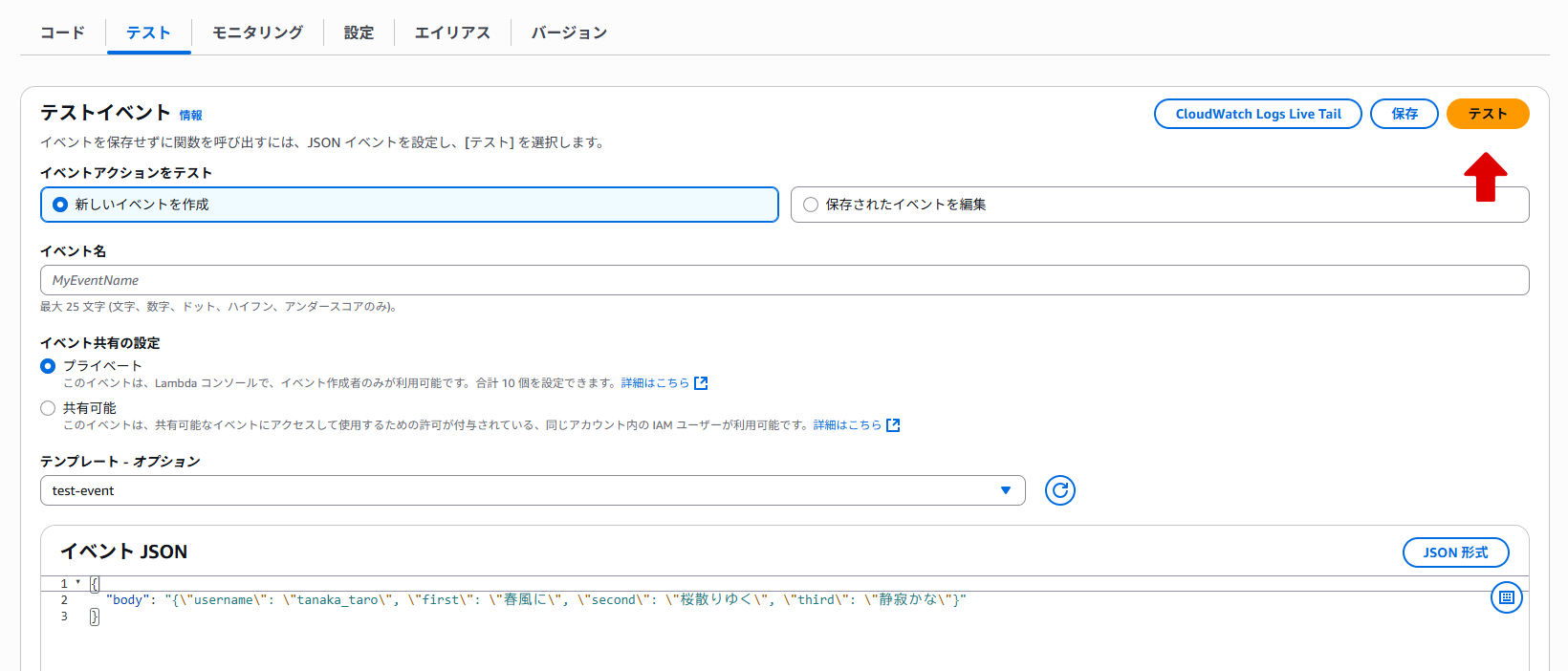Run the orange テスト button

1488,114
